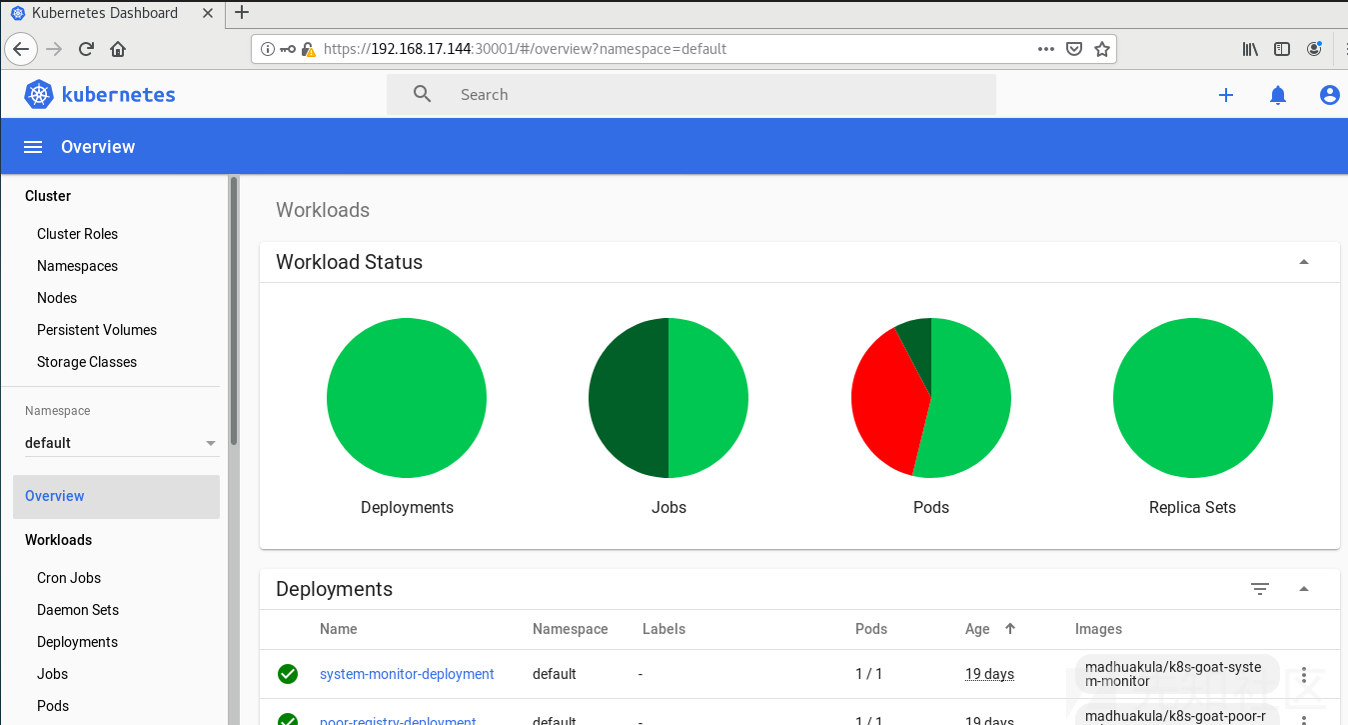Open Storage Classes in sidebar
Viewport: 1348px width, 725px height.
click(87, 362)
